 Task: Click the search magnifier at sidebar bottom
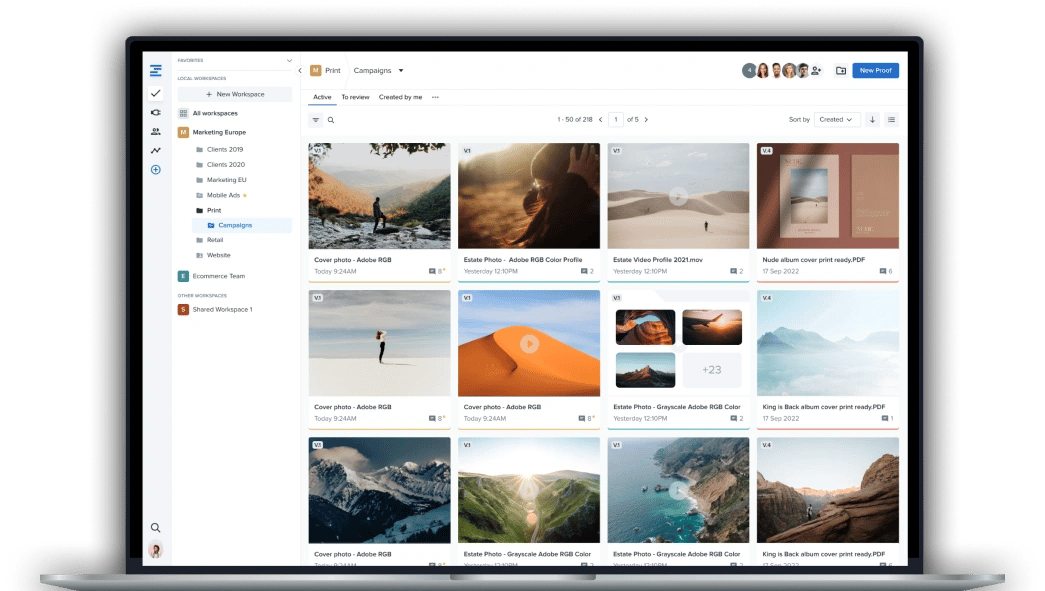pos(156,527)
